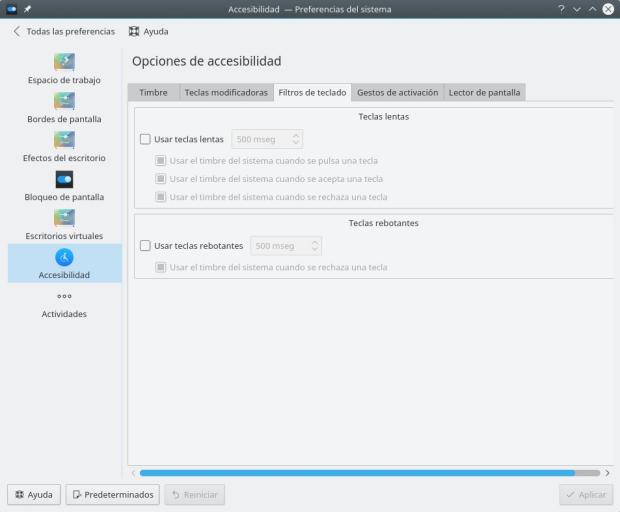Viewport: 620px width, 512px height.
Task: Open the Gestos de activación tab
Action: click(x=397, y=92)
